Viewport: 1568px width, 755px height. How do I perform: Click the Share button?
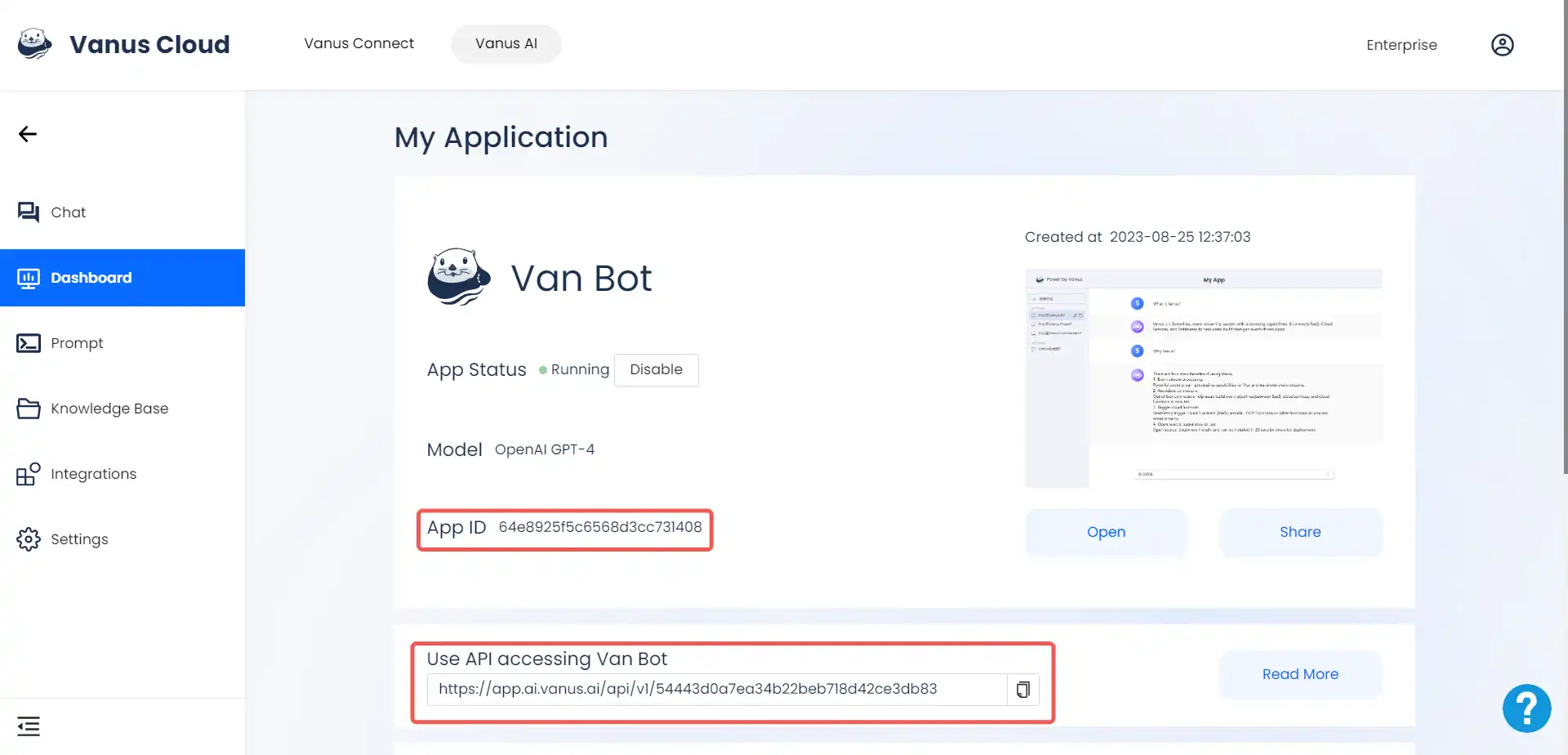[1300, 532]
